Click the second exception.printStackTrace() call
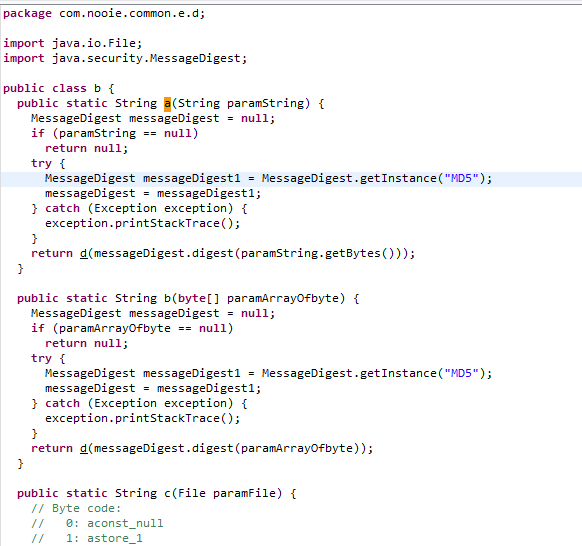 [143, 418]
